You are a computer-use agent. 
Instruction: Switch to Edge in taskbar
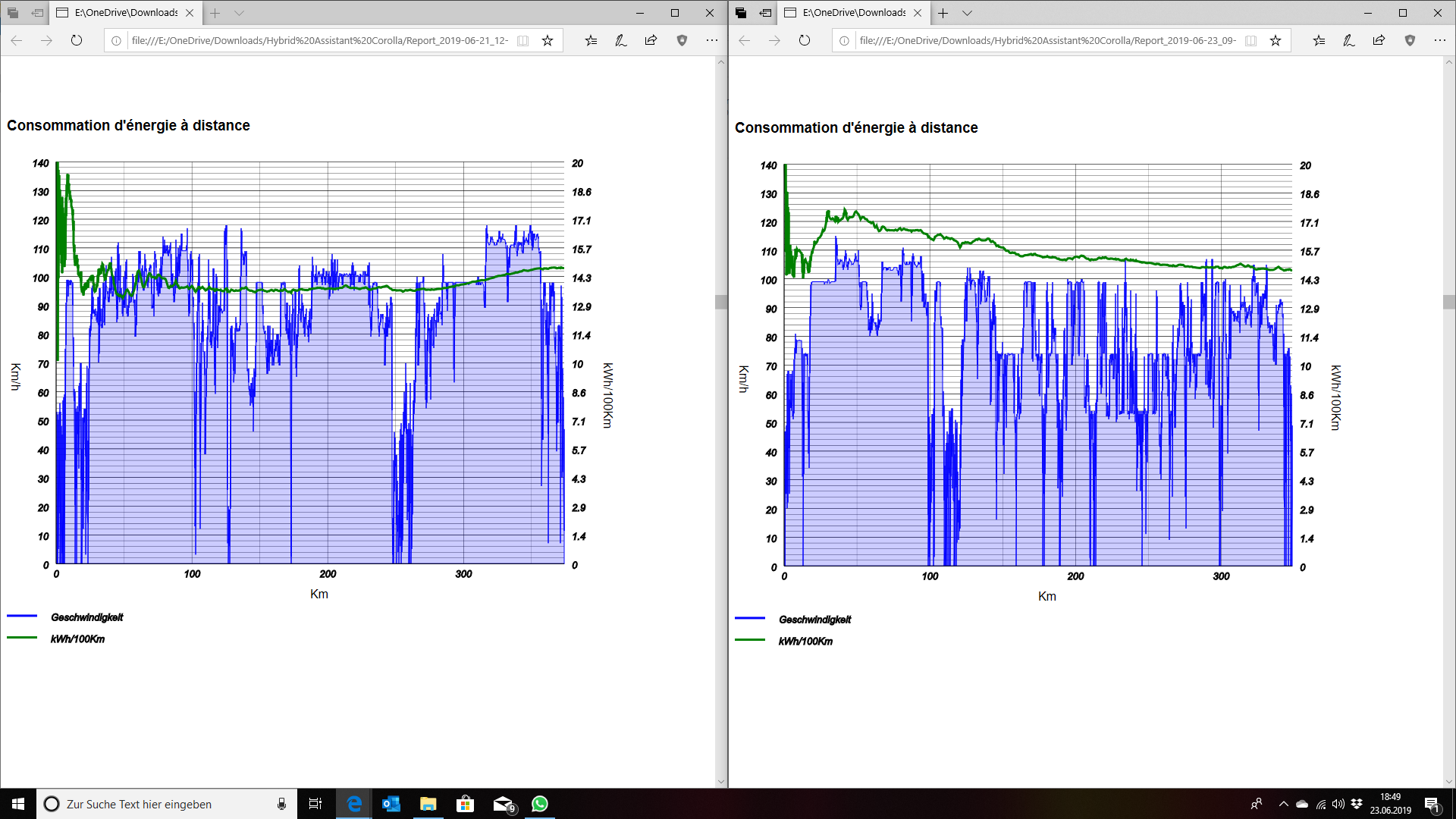pos(353,804)
